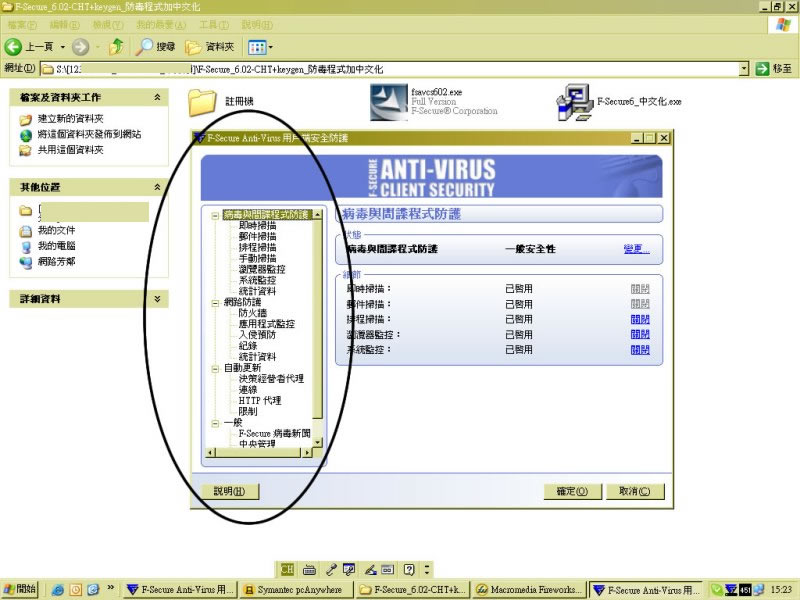800x600 pixels.
Task: Collapse the 病毒與間諜程式防護 tree node
Action: coord(215,216)
